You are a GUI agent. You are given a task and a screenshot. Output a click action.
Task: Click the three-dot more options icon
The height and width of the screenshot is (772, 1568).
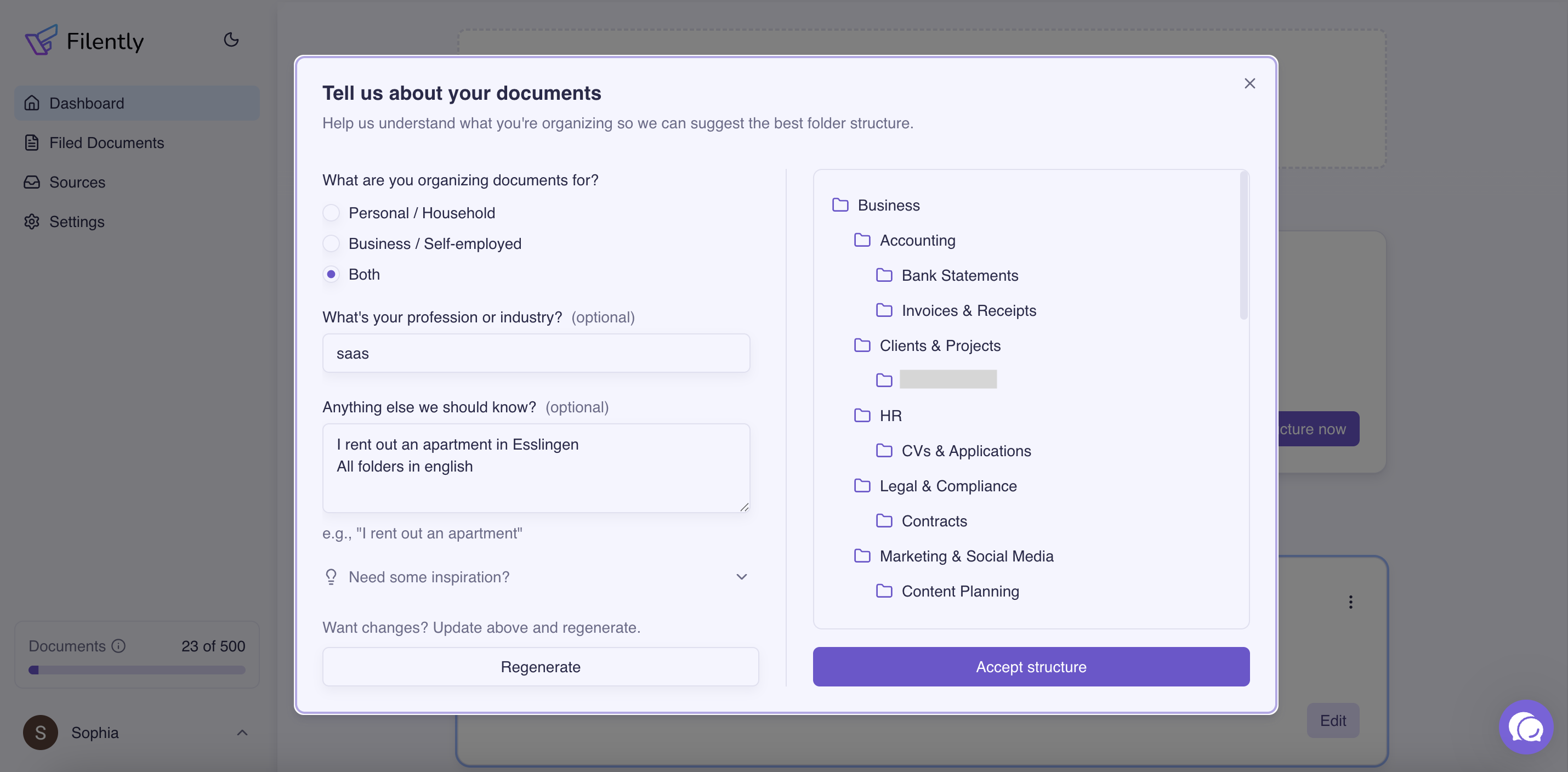pos(1350,602)
